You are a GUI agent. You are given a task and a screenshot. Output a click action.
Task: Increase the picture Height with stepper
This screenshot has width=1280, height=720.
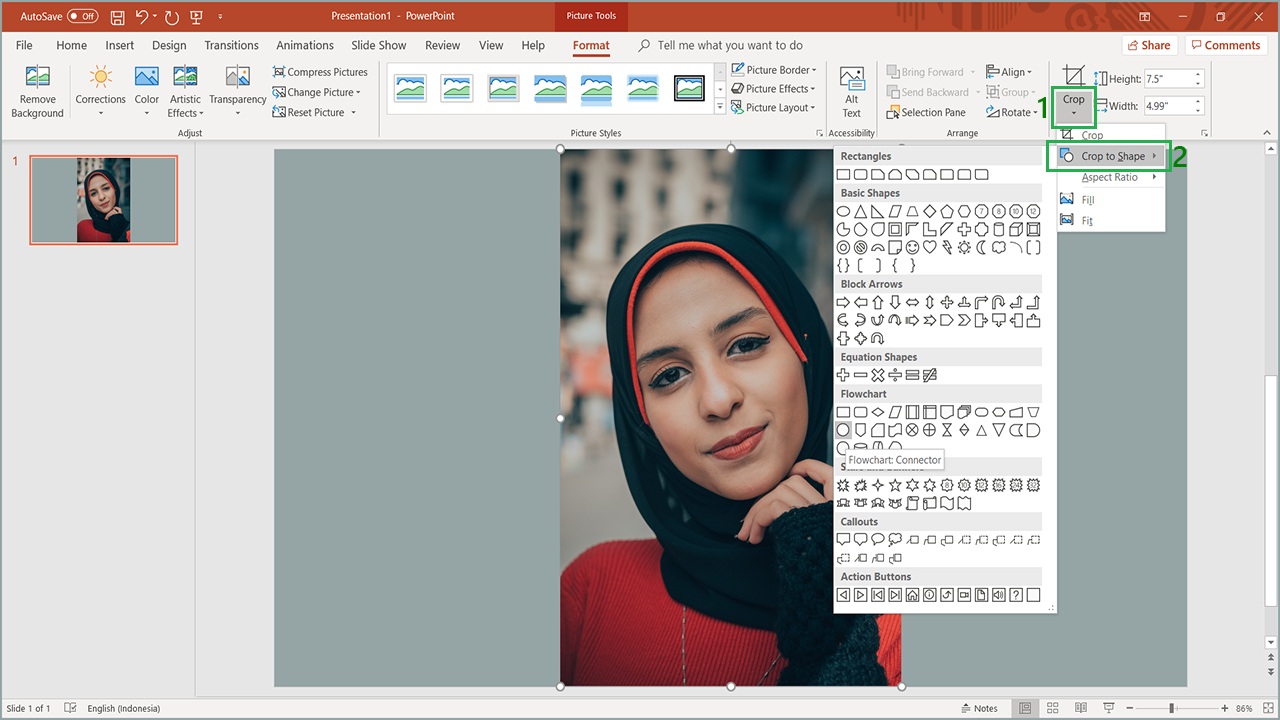[1198, 75]
